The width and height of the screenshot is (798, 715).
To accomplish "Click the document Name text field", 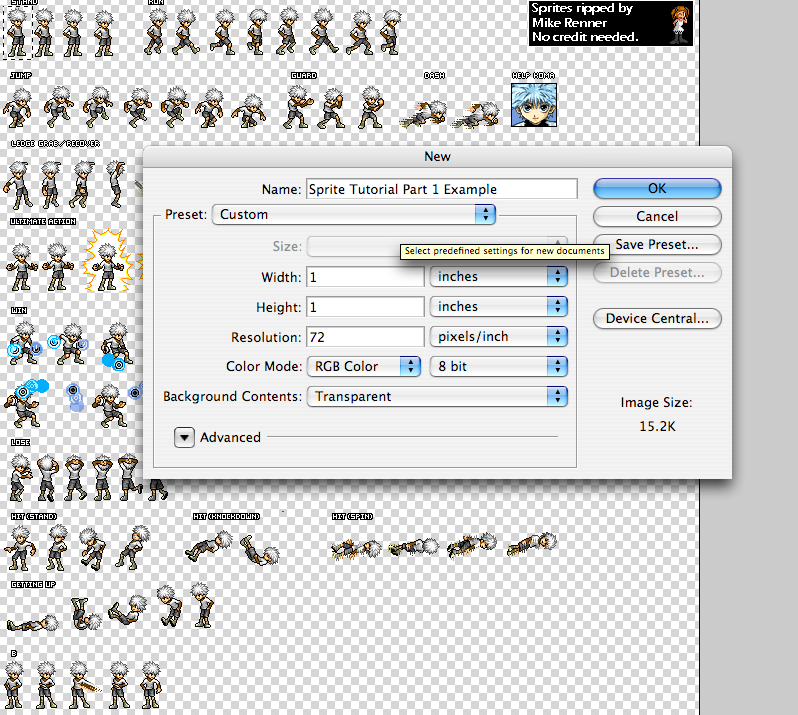I will (441, 189).
